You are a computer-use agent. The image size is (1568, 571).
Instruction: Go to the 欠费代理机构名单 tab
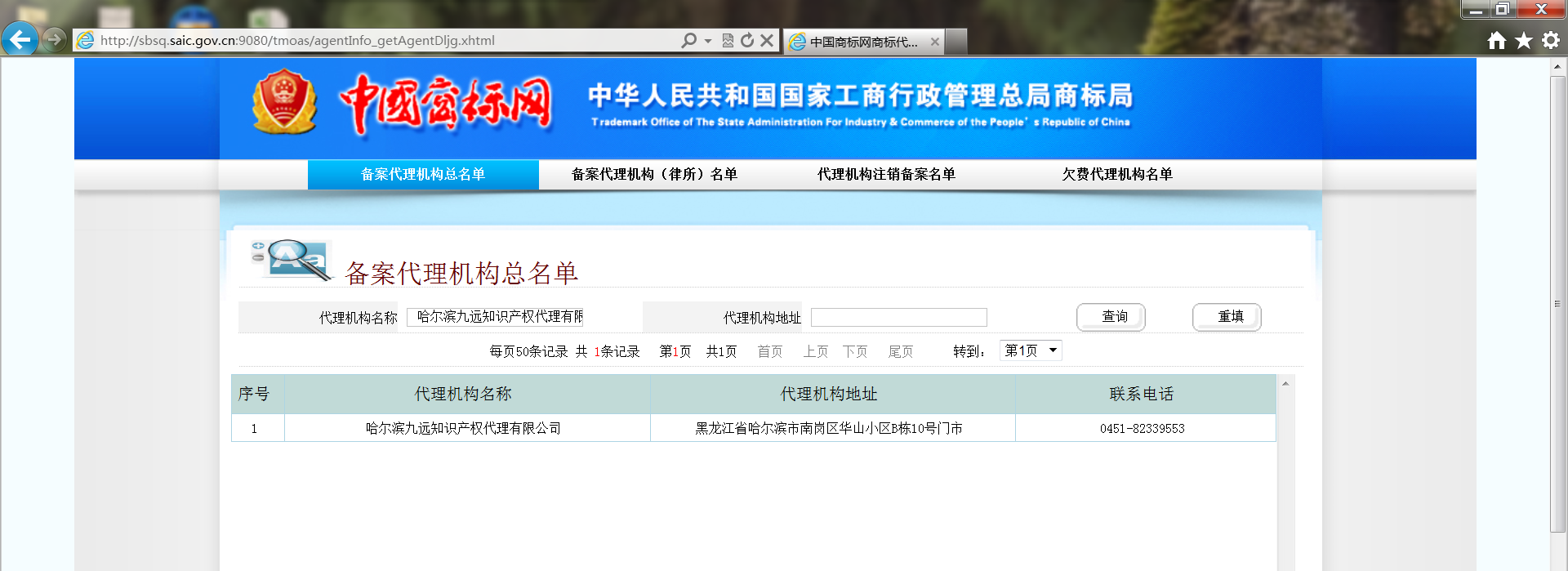pyautogui.click(x=1116, y=174)
